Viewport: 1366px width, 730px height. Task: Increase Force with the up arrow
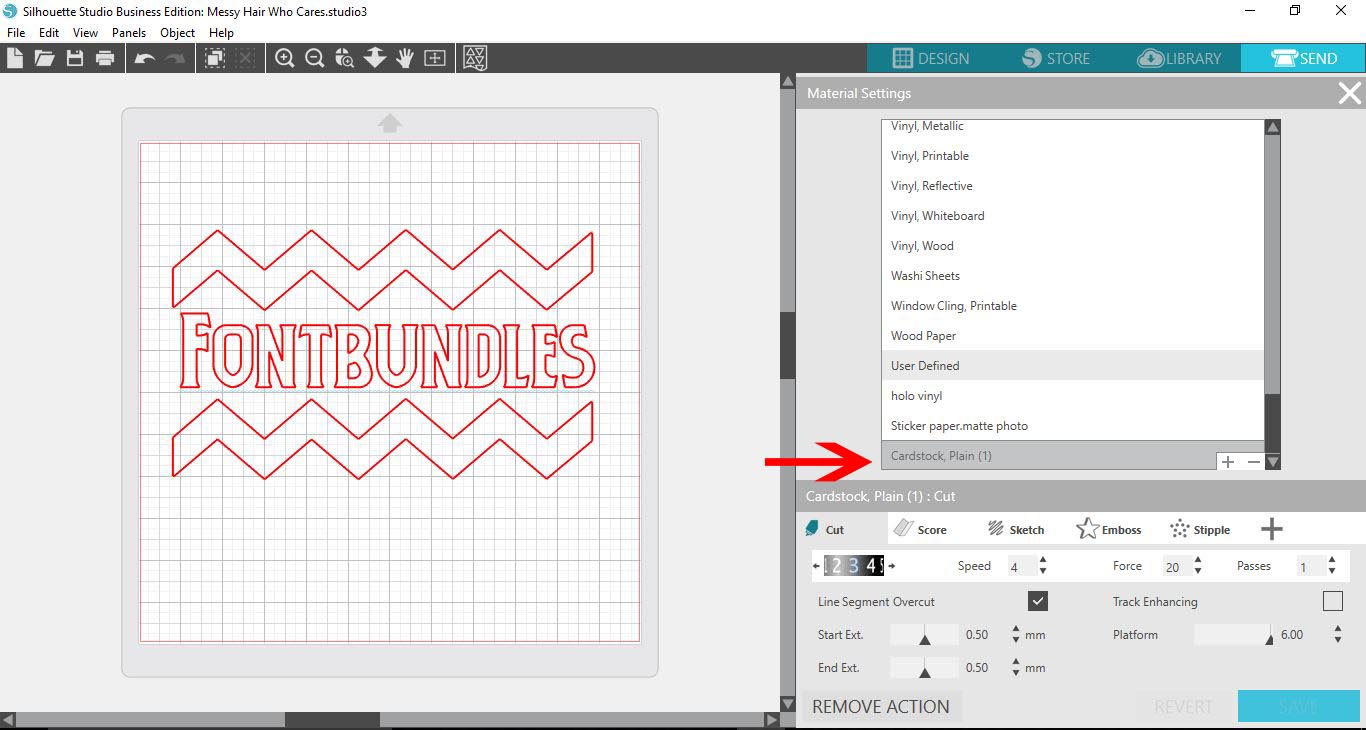(x=1196, y=561)
